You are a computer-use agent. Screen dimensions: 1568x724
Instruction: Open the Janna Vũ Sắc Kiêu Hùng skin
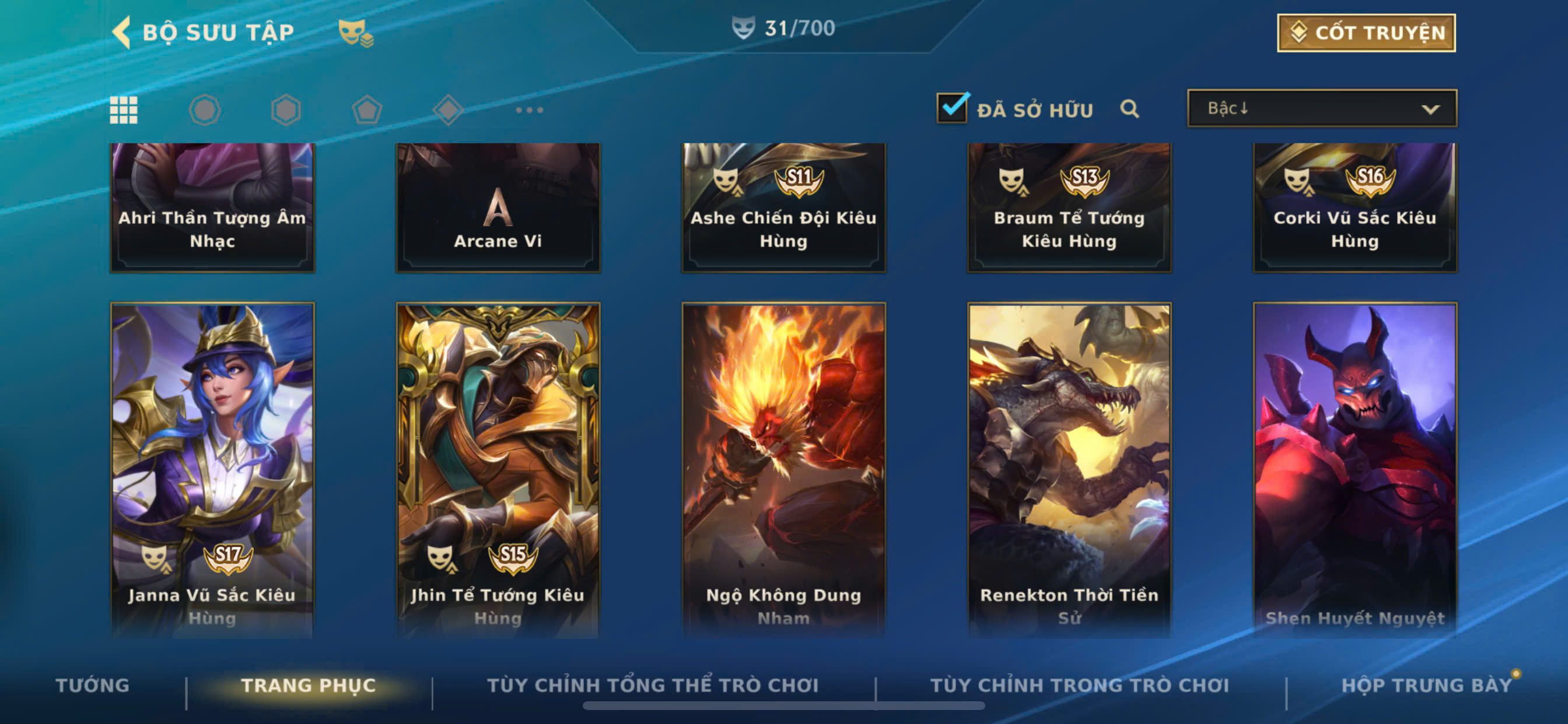[x=212, y=470]
